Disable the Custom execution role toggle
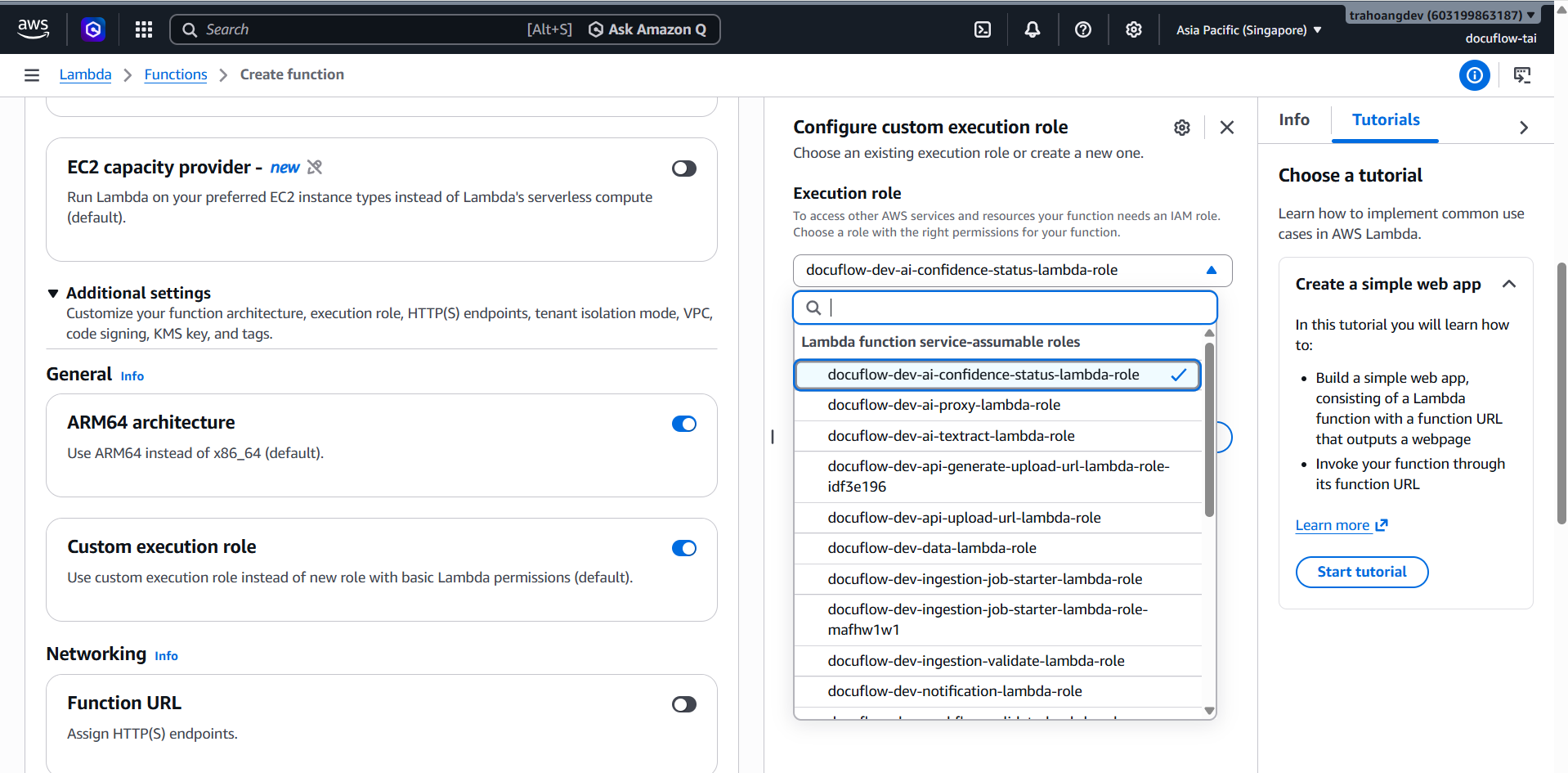This screenshot has height=773, width=1568. pos(684,548)
